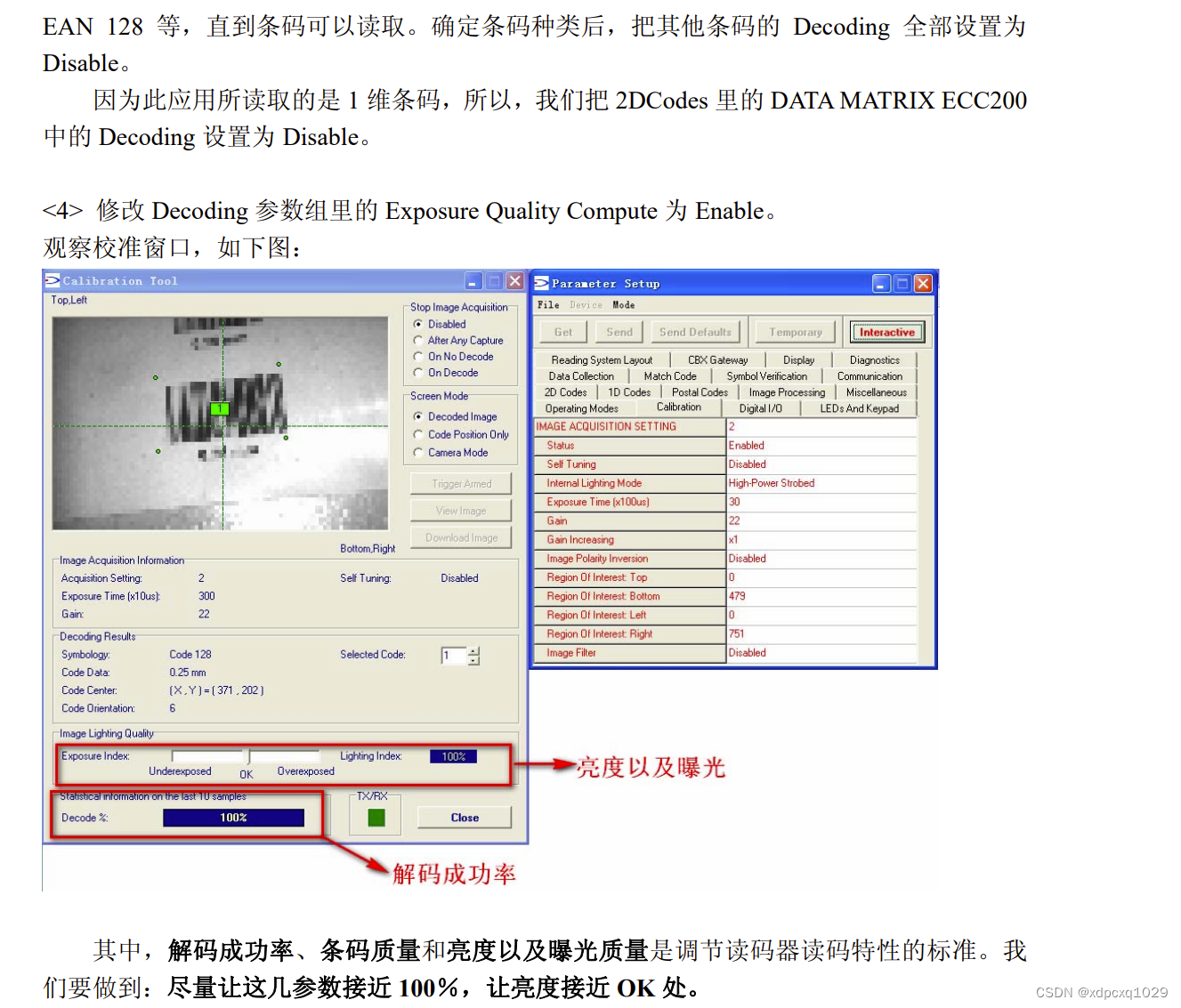Screen dimensions: 1181x1008
Task: Switch to the 1D Codes tab
Action: 628,391
